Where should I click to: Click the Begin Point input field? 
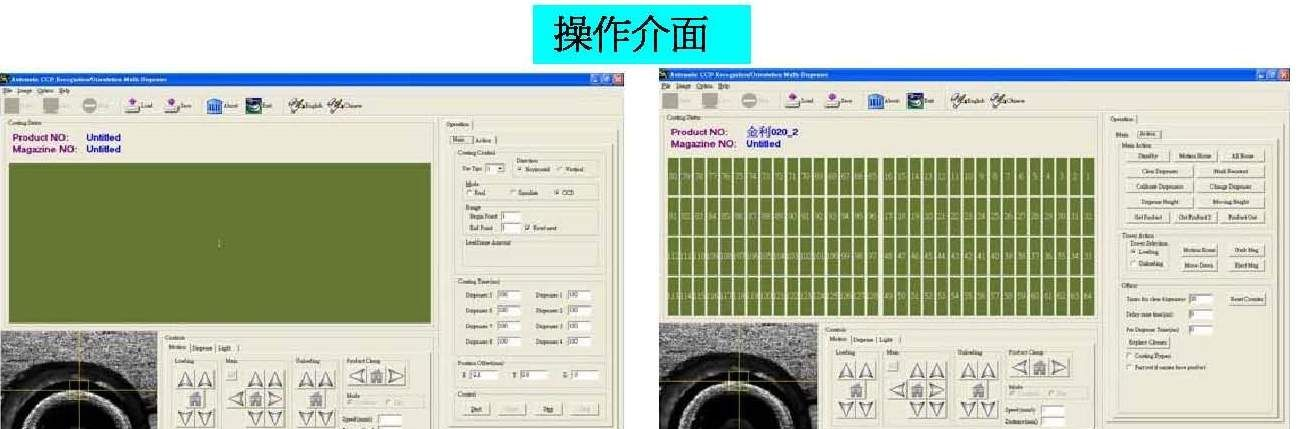509,215
